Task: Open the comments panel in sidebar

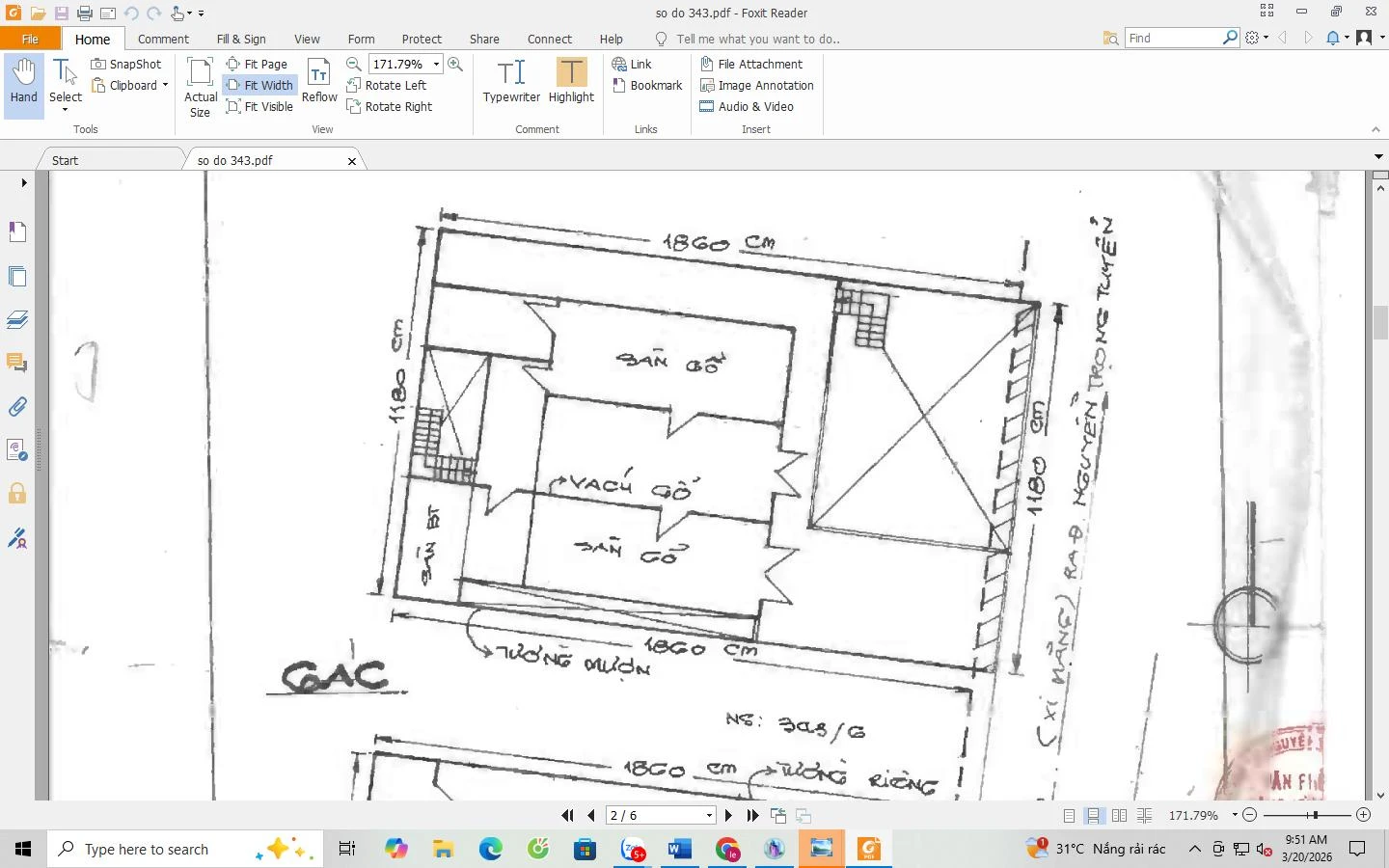Action: pos(17,363)
